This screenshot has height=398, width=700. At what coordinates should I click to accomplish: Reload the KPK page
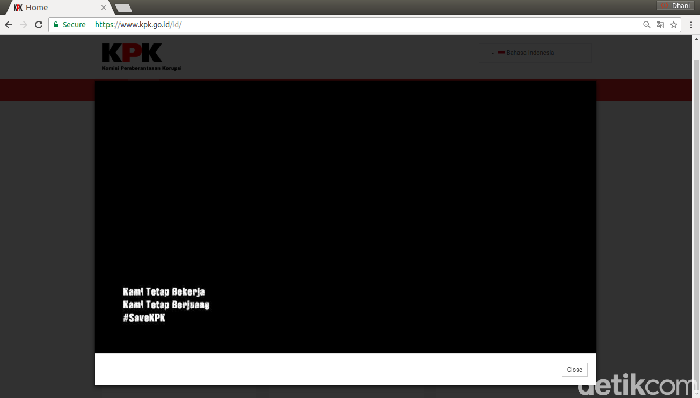point(38,25)
